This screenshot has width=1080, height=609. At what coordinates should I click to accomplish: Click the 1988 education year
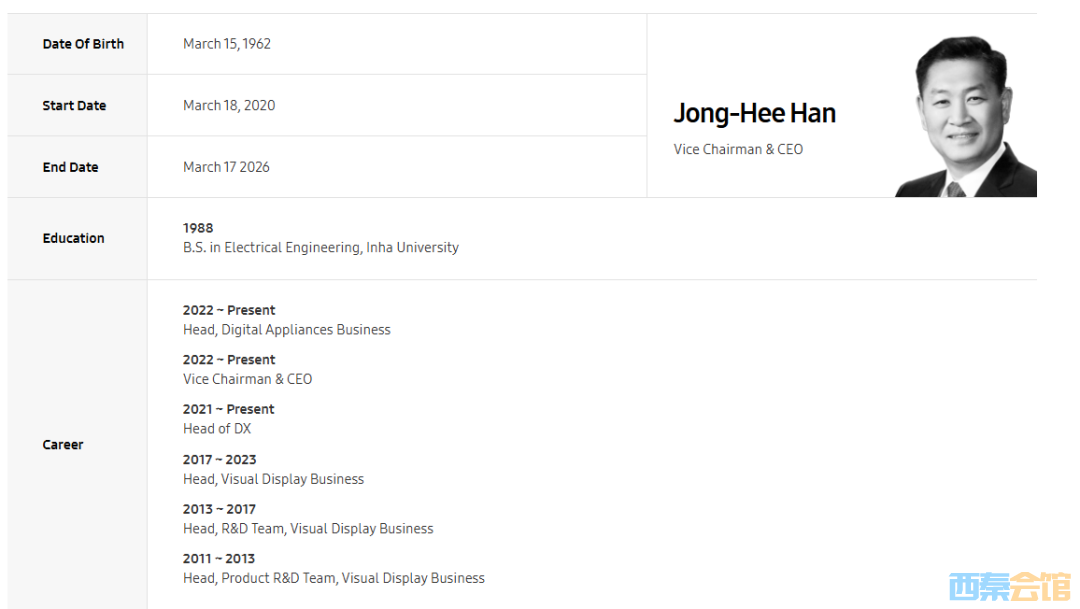198,228
